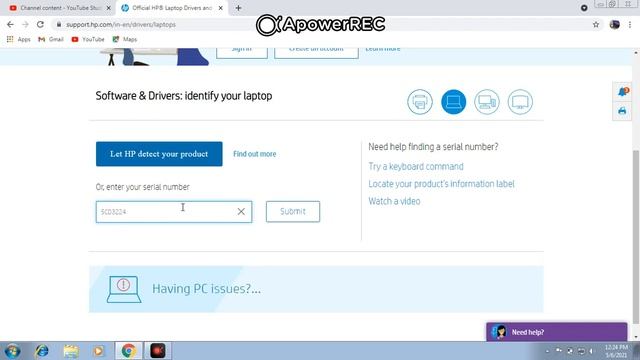Close the YouTube Studio tab
The height and width of the screenshot is (360, 640).
click(x=109, y=8)
